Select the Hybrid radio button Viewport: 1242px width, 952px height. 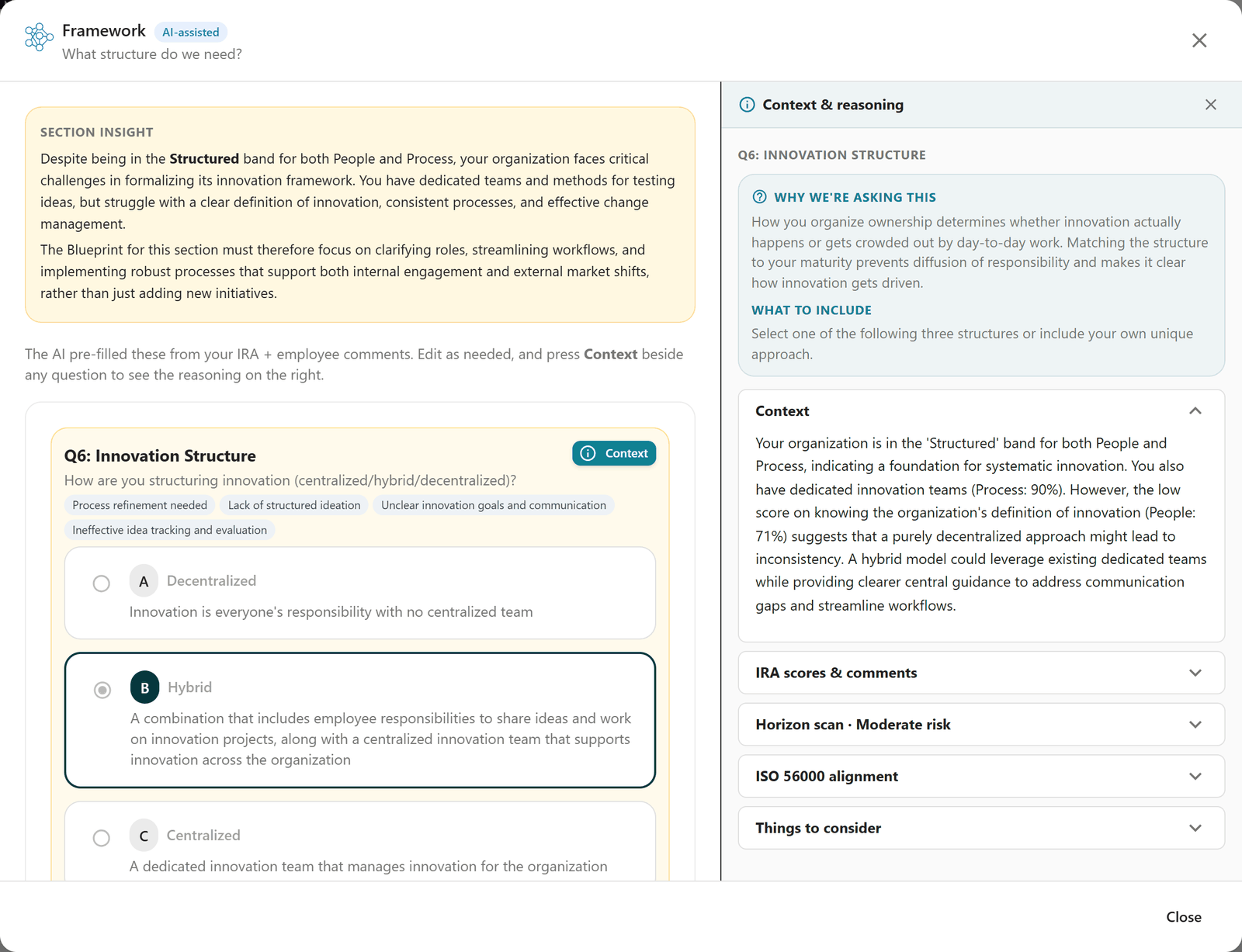coord(102,690)
